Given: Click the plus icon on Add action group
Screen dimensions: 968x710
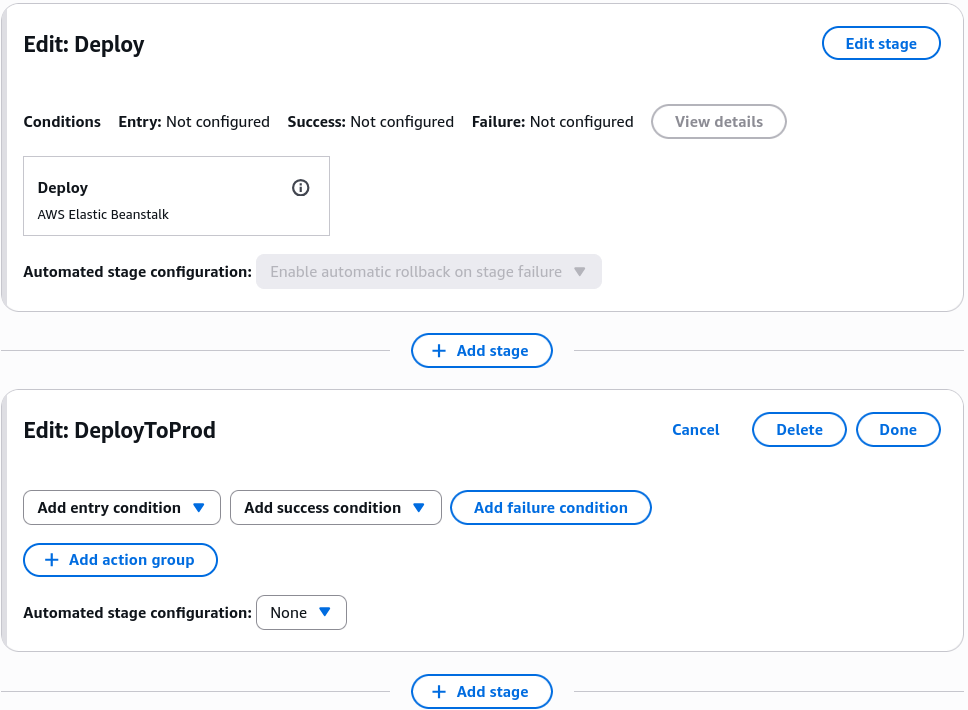Looking at the screenshot, I should click(x=52, y=560).
